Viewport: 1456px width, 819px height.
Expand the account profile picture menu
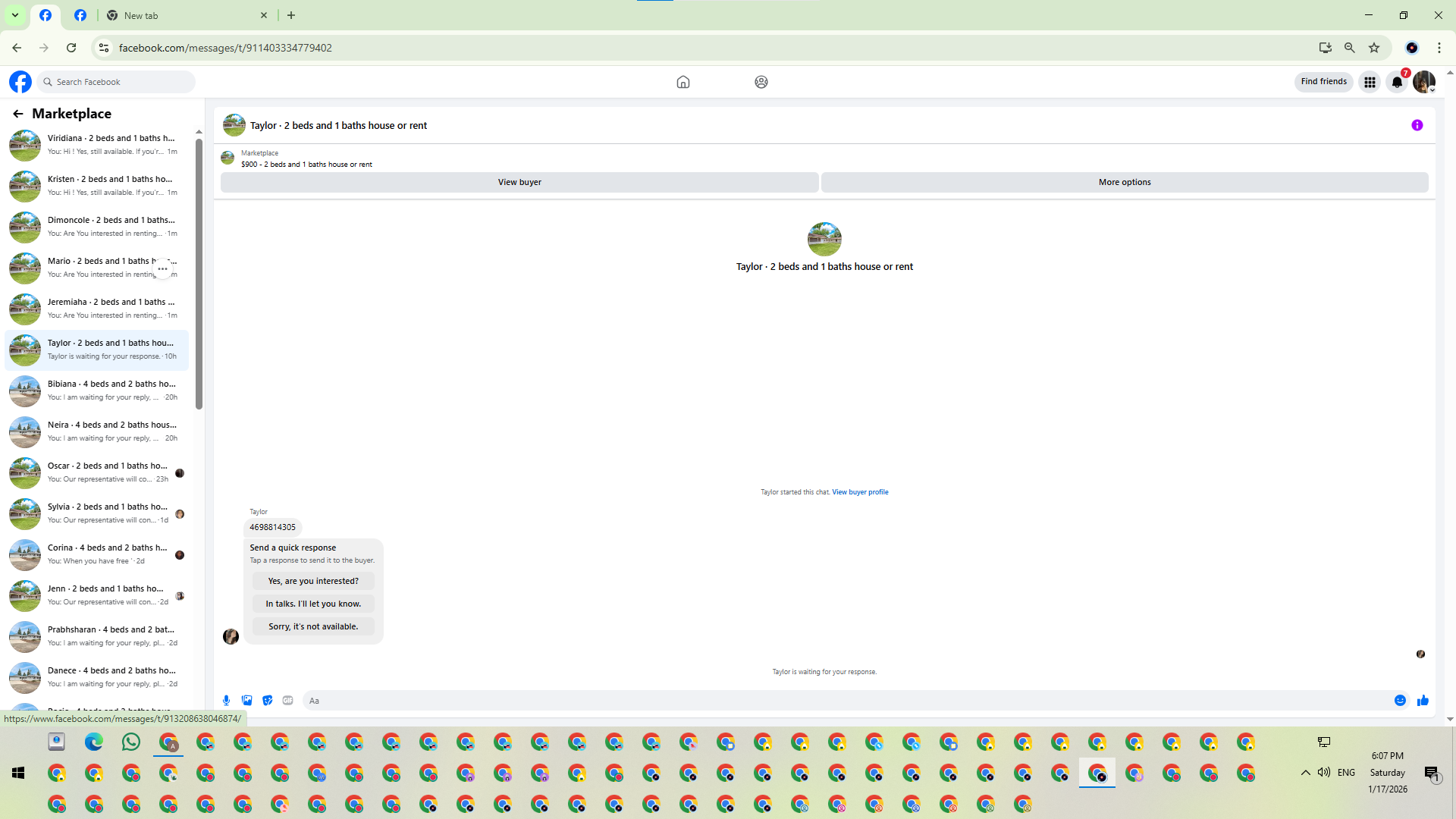[x=1424, y=82]
